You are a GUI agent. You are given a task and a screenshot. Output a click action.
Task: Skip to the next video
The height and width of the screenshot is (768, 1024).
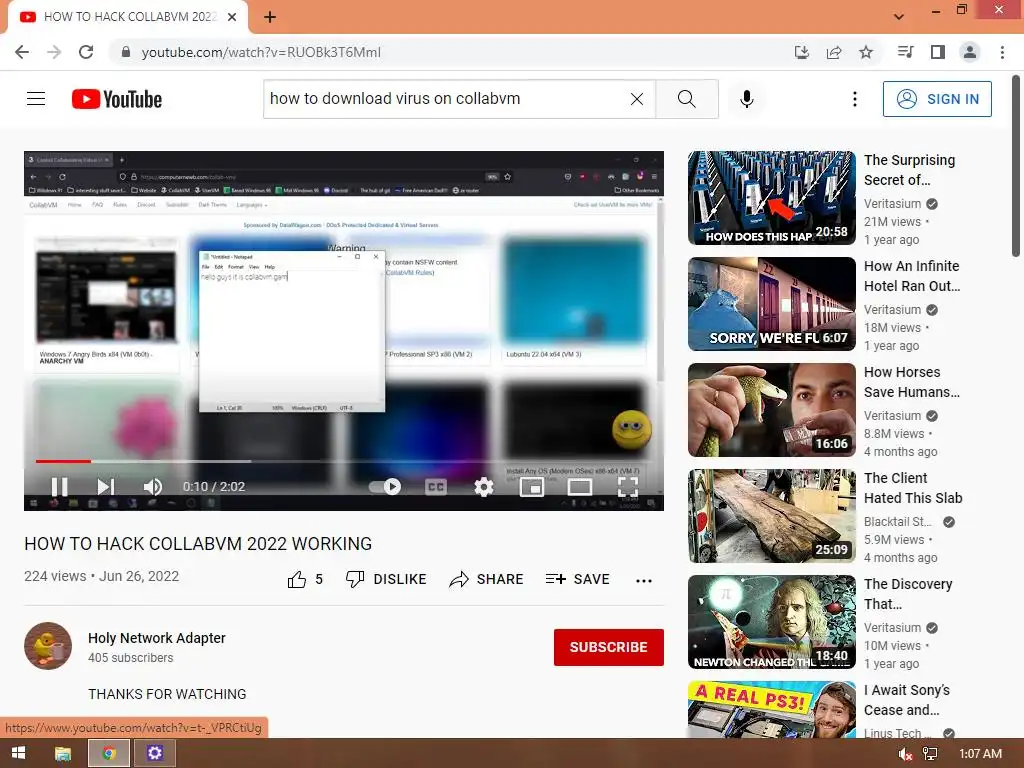coord(106,487)
